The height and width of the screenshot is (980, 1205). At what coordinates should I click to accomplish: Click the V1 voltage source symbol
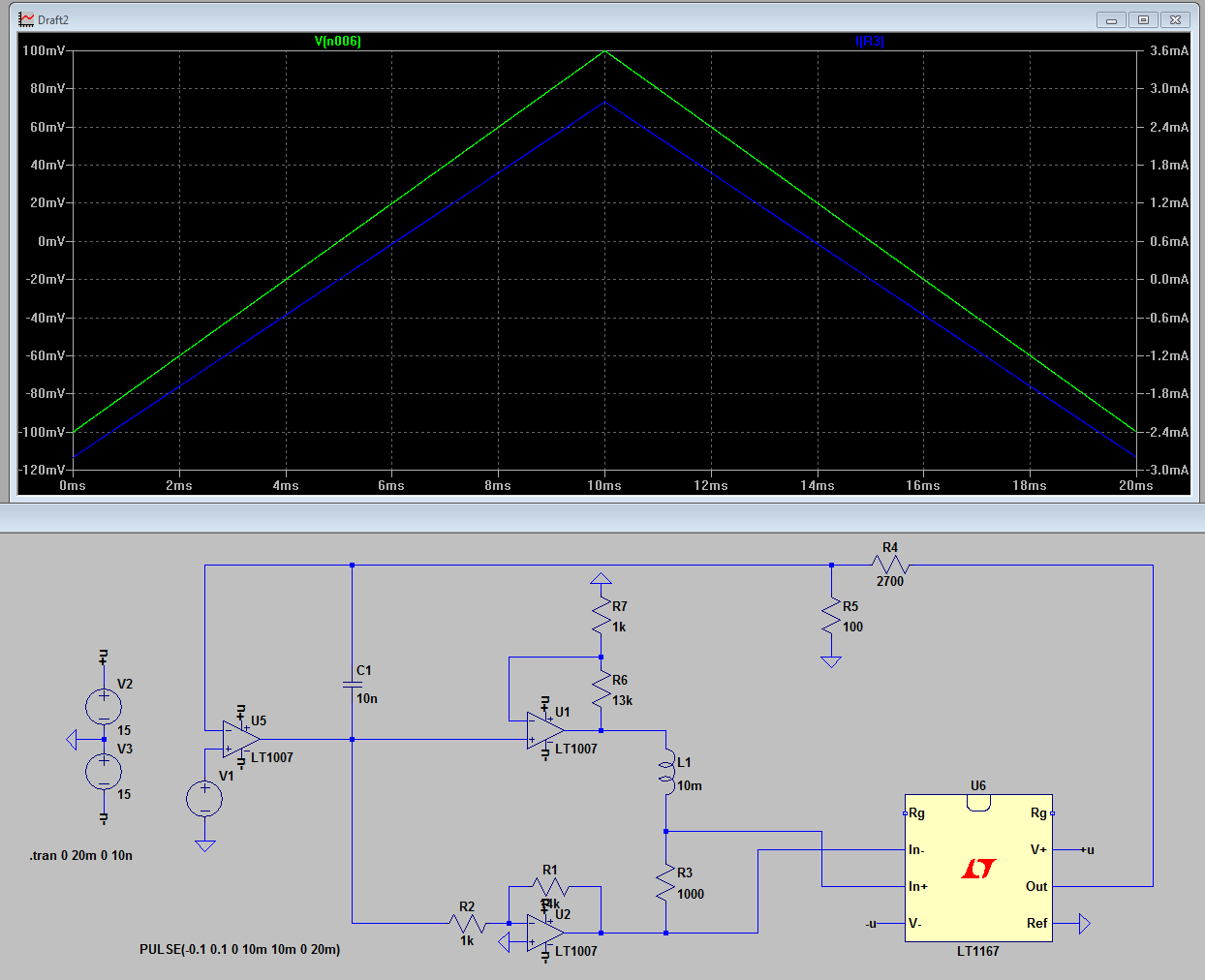click(x=204, y=799)
